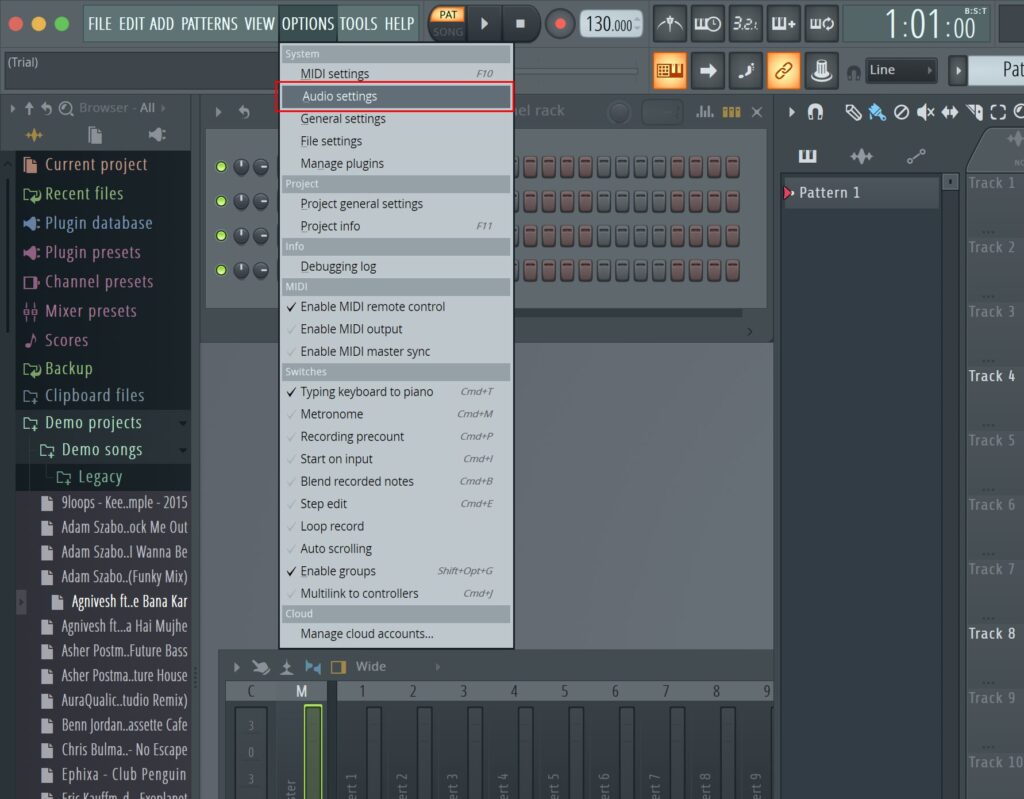Toggle the Enable groups menu option
Viewport: 1024px width, 799px height.
(337, 571)
